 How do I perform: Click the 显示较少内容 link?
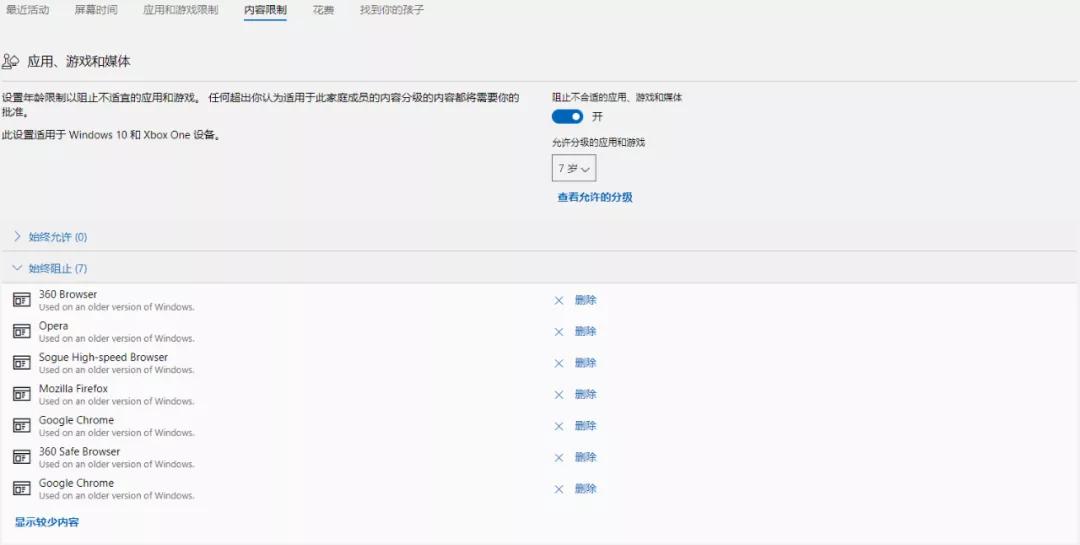pyautogui.click(x=47, y=522)
